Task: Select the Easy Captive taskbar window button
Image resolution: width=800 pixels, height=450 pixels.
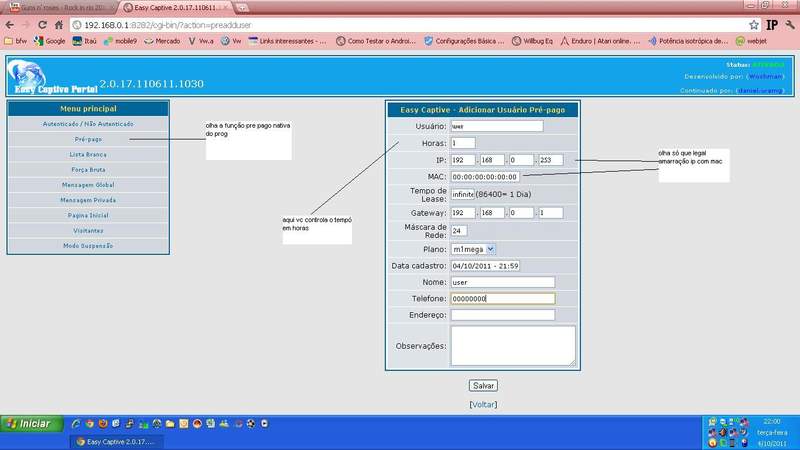Action: [117, 442]
